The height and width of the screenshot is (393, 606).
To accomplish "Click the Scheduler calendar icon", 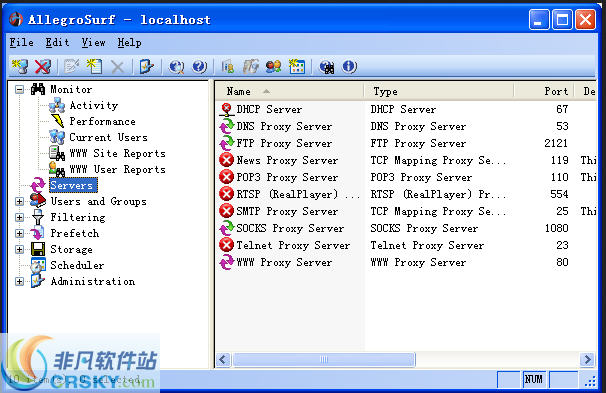I will [38, 265].
